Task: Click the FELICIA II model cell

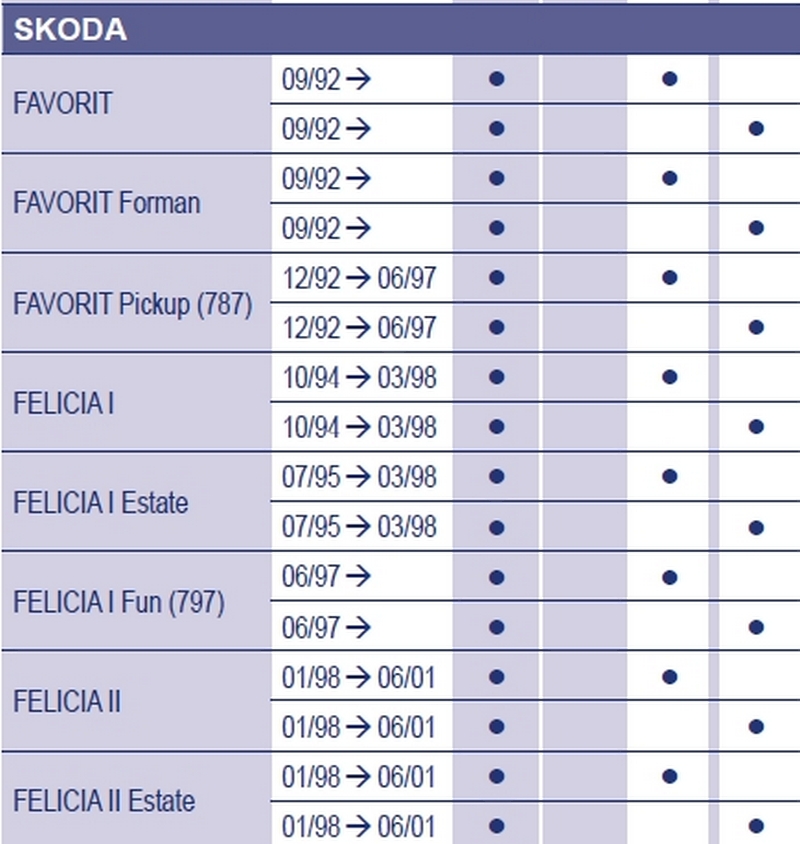Action: pyautogui.click(x=137, y=701)
